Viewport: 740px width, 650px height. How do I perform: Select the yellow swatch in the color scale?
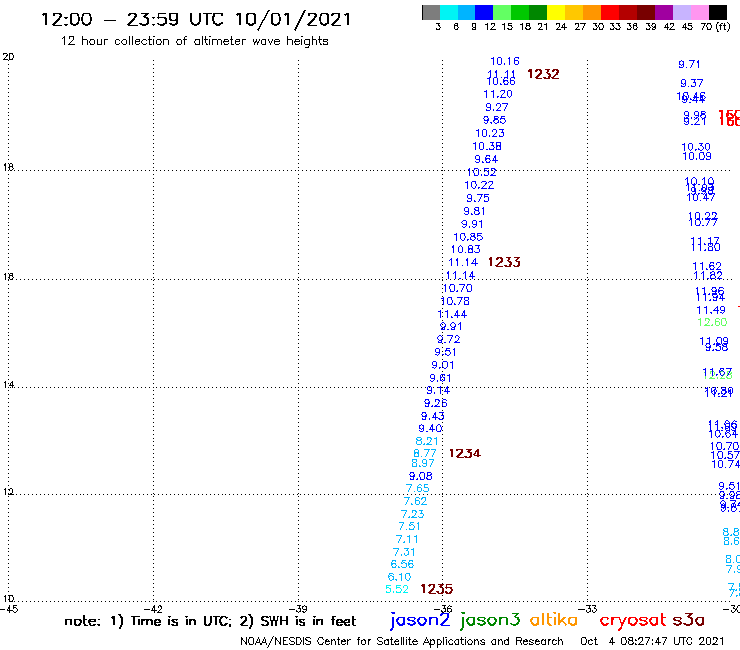click(556, 12)
